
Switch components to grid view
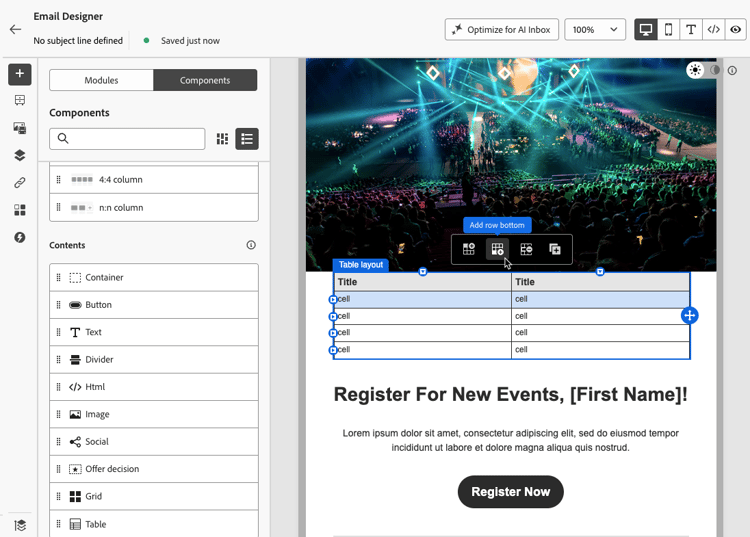(x=222, y=139)
